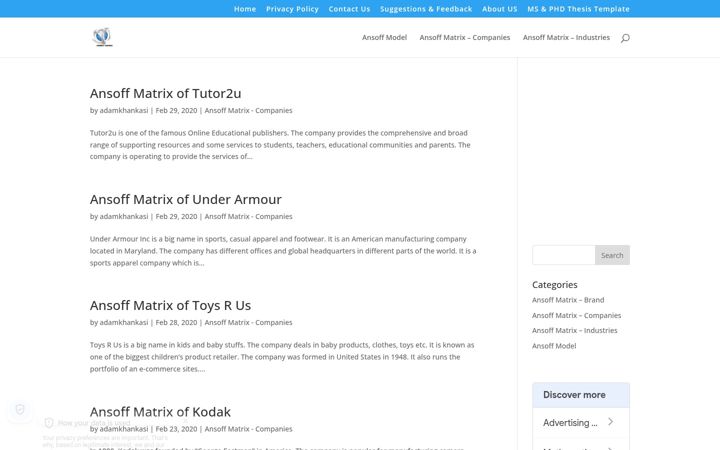Click the Feb 29, 2020 date under Tutor2u
This screenshot has width=720, height=450.
click(176, 110)
